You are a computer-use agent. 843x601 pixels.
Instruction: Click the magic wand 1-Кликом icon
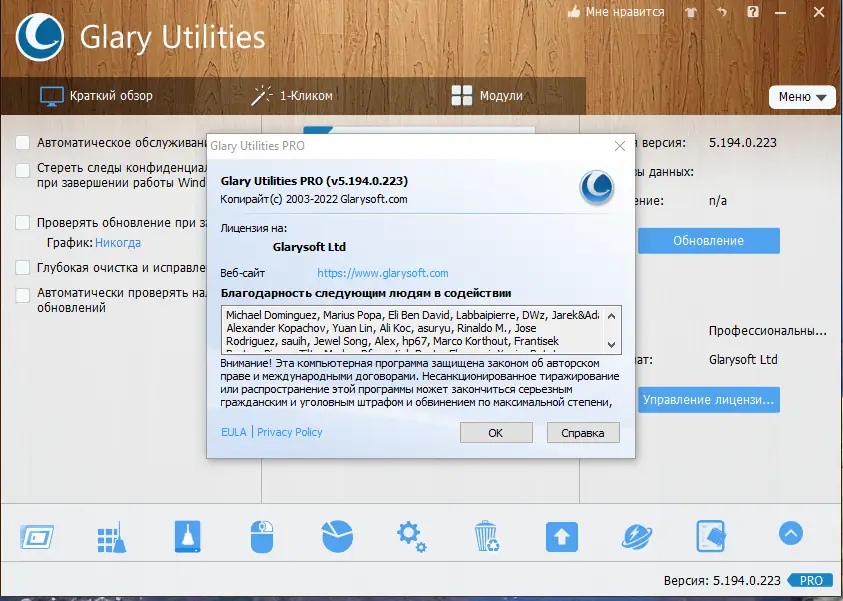coord(261,96)
